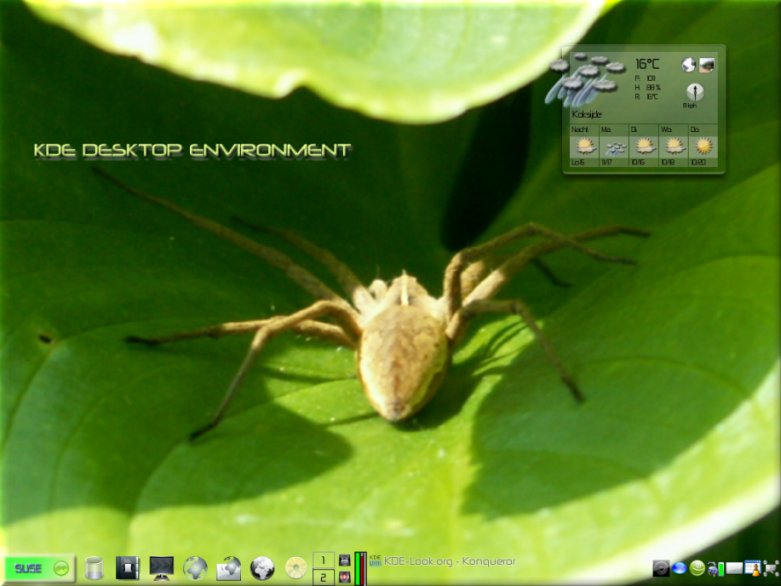Open the SUSE start menu button

click(40, 568)
